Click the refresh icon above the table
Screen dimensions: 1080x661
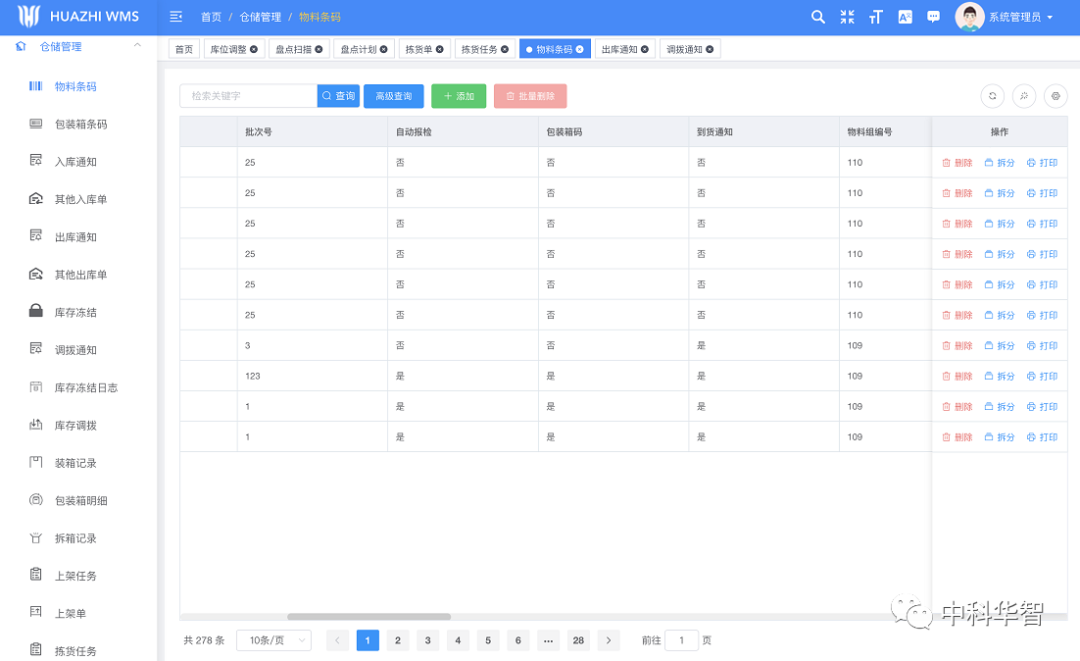tap(992, 96)
